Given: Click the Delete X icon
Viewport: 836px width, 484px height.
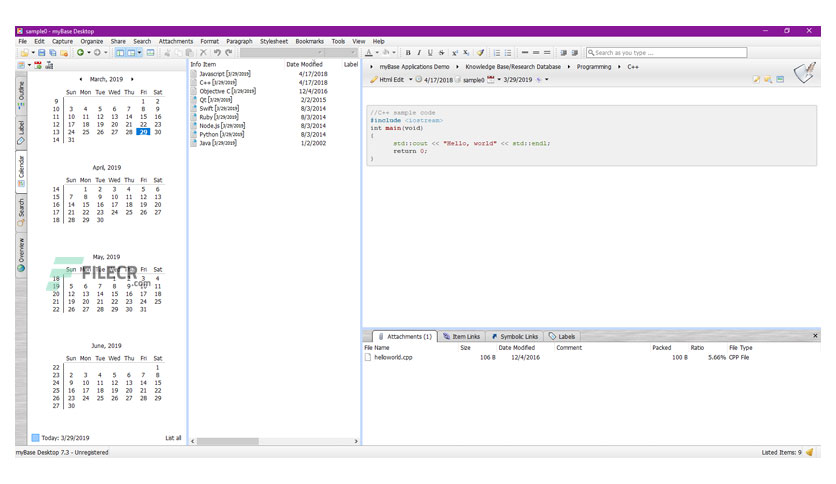Looking at the screenshot, I should (203, 52).
